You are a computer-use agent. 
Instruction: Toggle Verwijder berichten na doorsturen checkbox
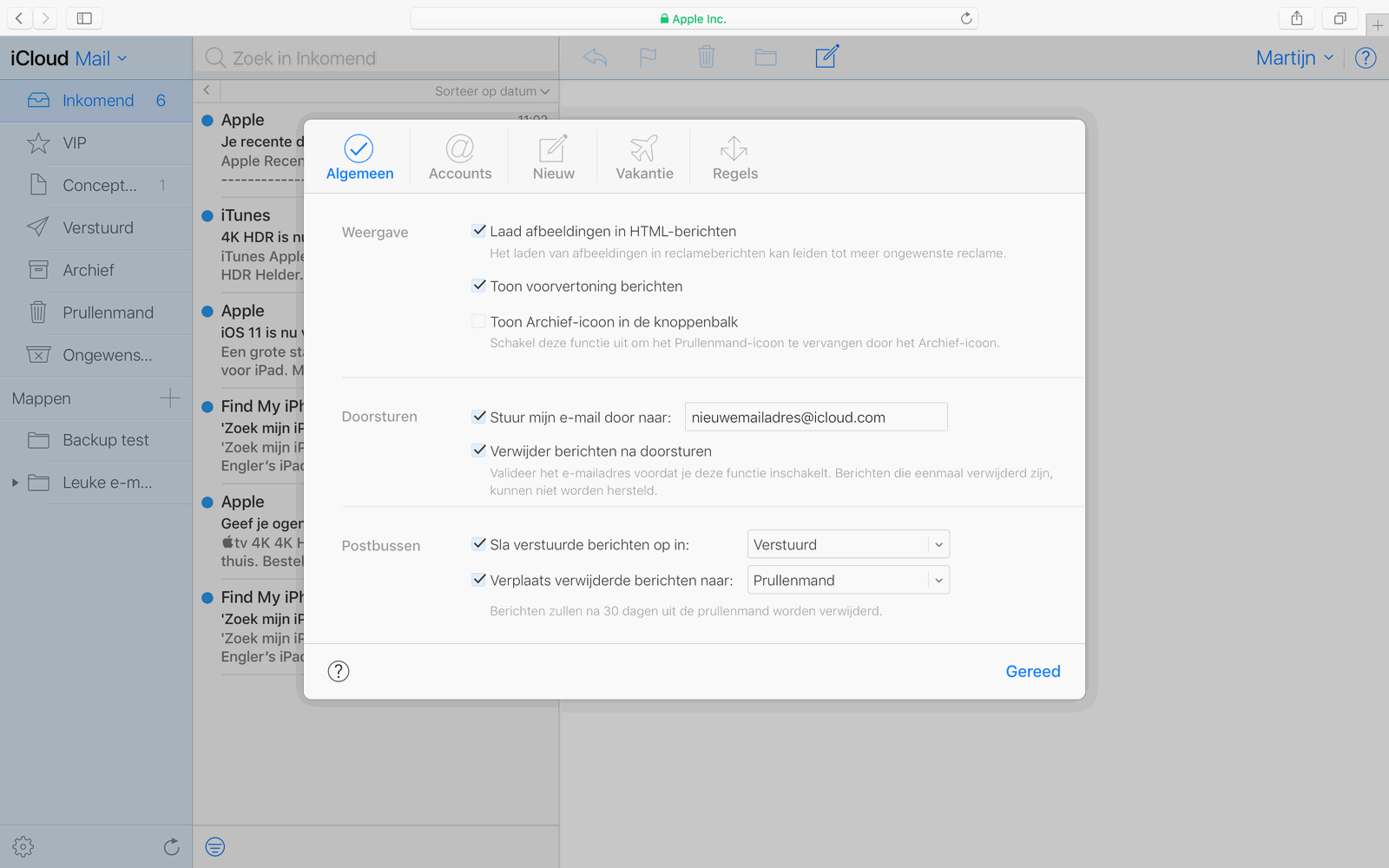[478, 450]
